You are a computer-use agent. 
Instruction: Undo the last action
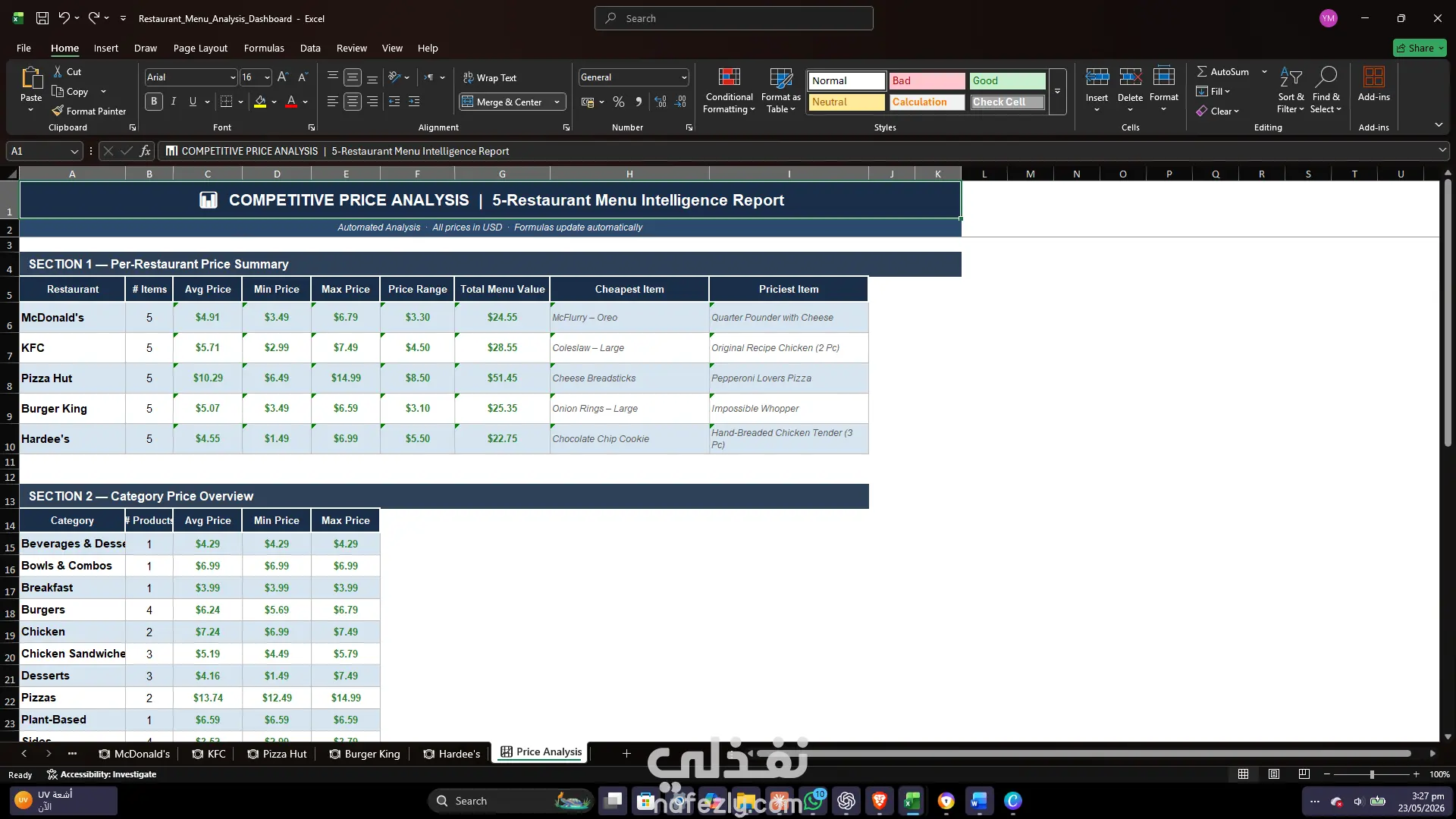[x=64, y=18]
